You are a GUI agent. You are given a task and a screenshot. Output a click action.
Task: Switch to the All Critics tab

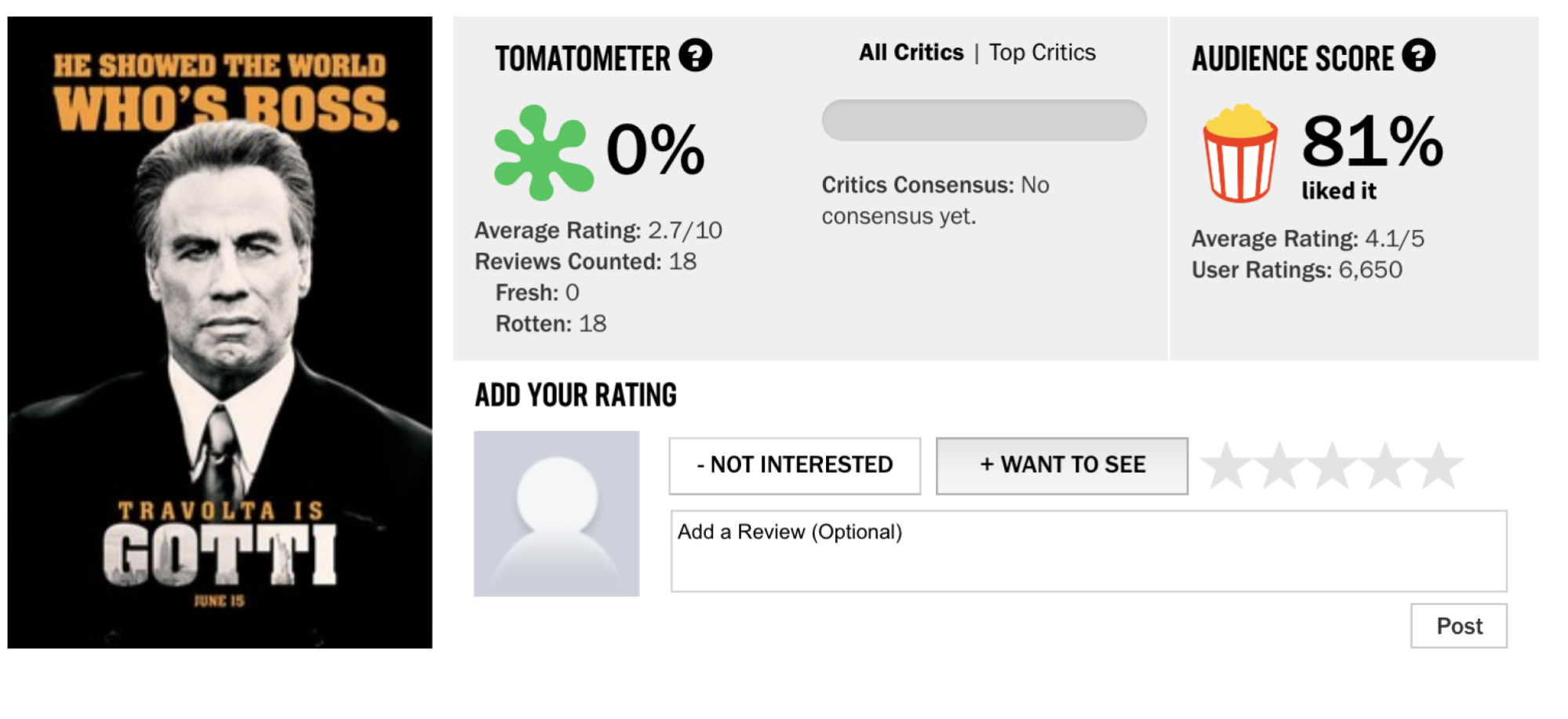(x=911, y=53)
